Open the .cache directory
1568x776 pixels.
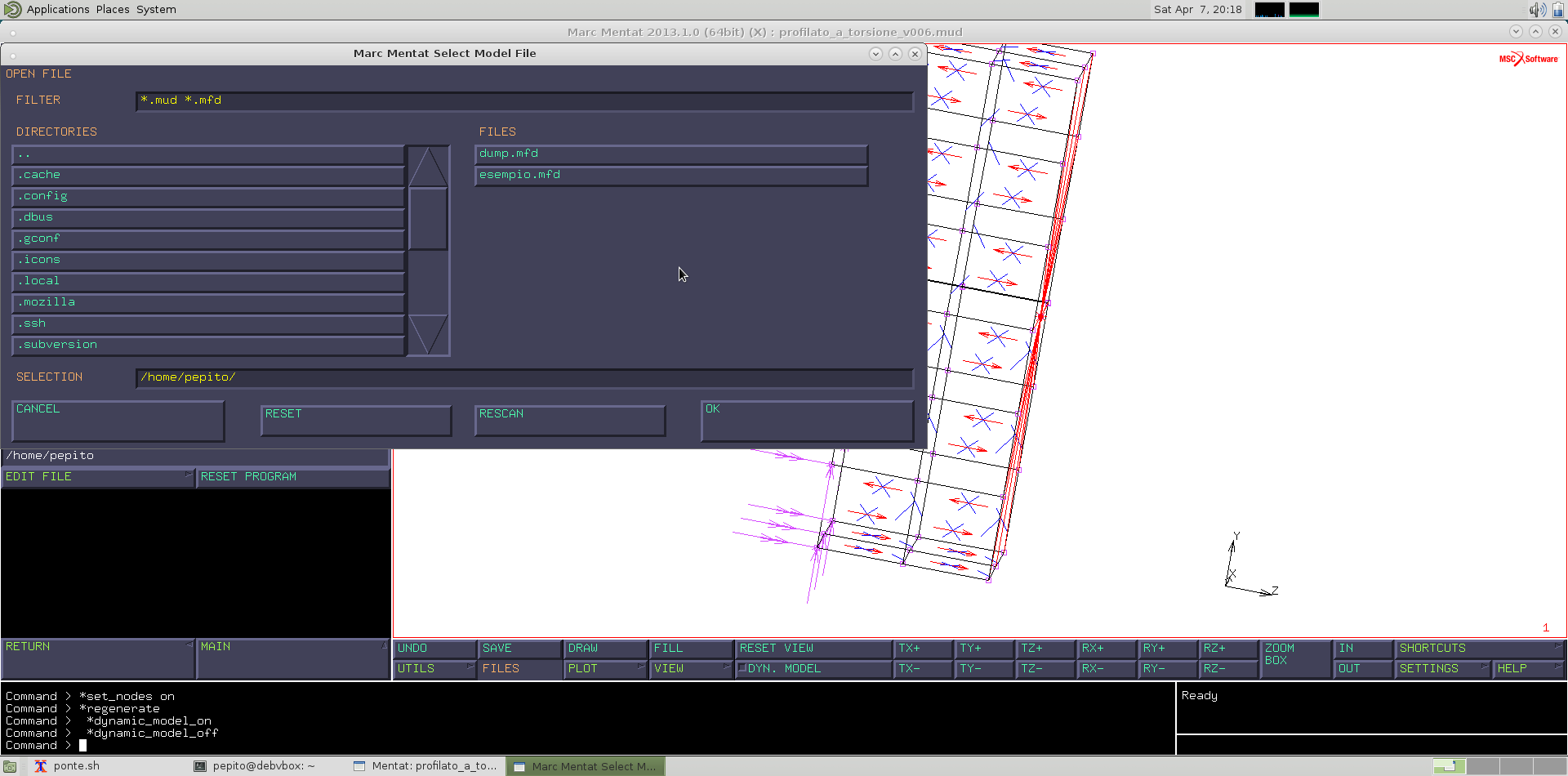pyautogui.click(x=208, y=176)
